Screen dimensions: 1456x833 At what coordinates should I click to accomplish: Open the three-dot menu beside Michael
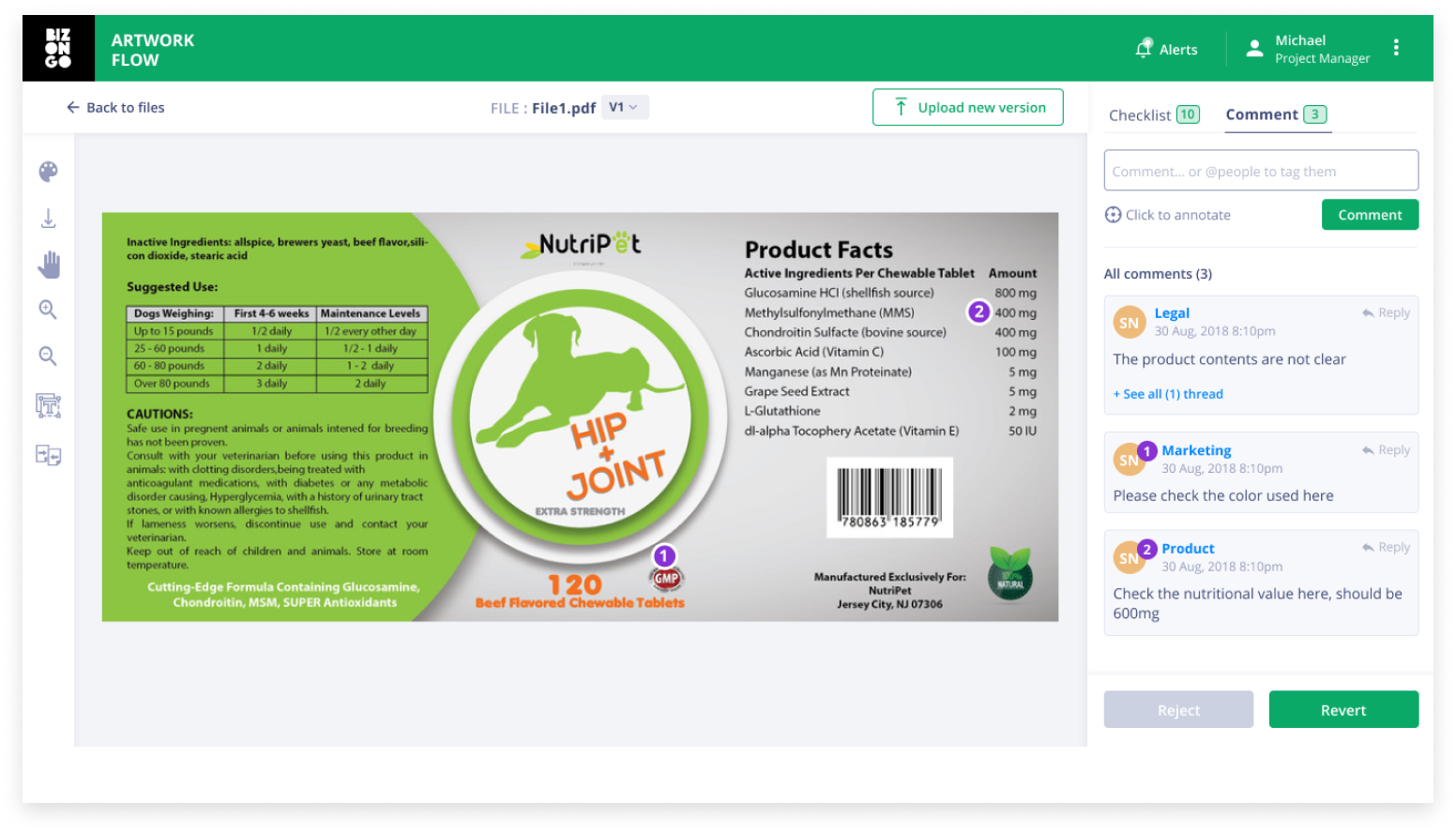(x=1396, y=48)
